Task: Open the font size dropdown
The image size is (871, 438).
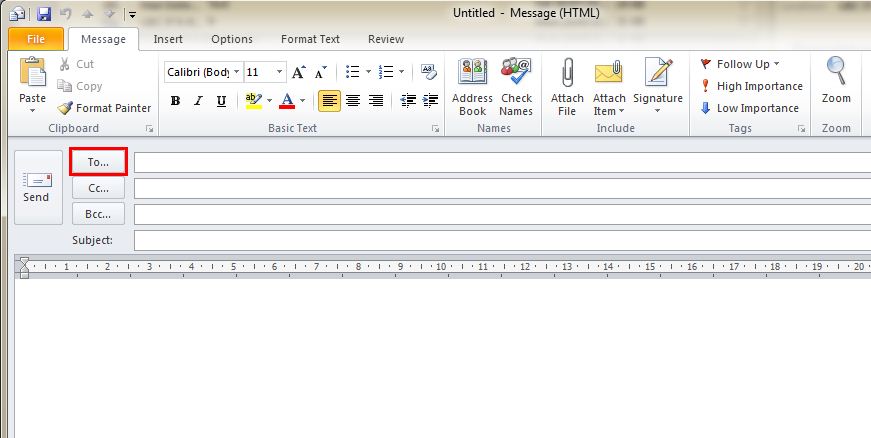Action: pyautogui.click(x=280, y=72)
